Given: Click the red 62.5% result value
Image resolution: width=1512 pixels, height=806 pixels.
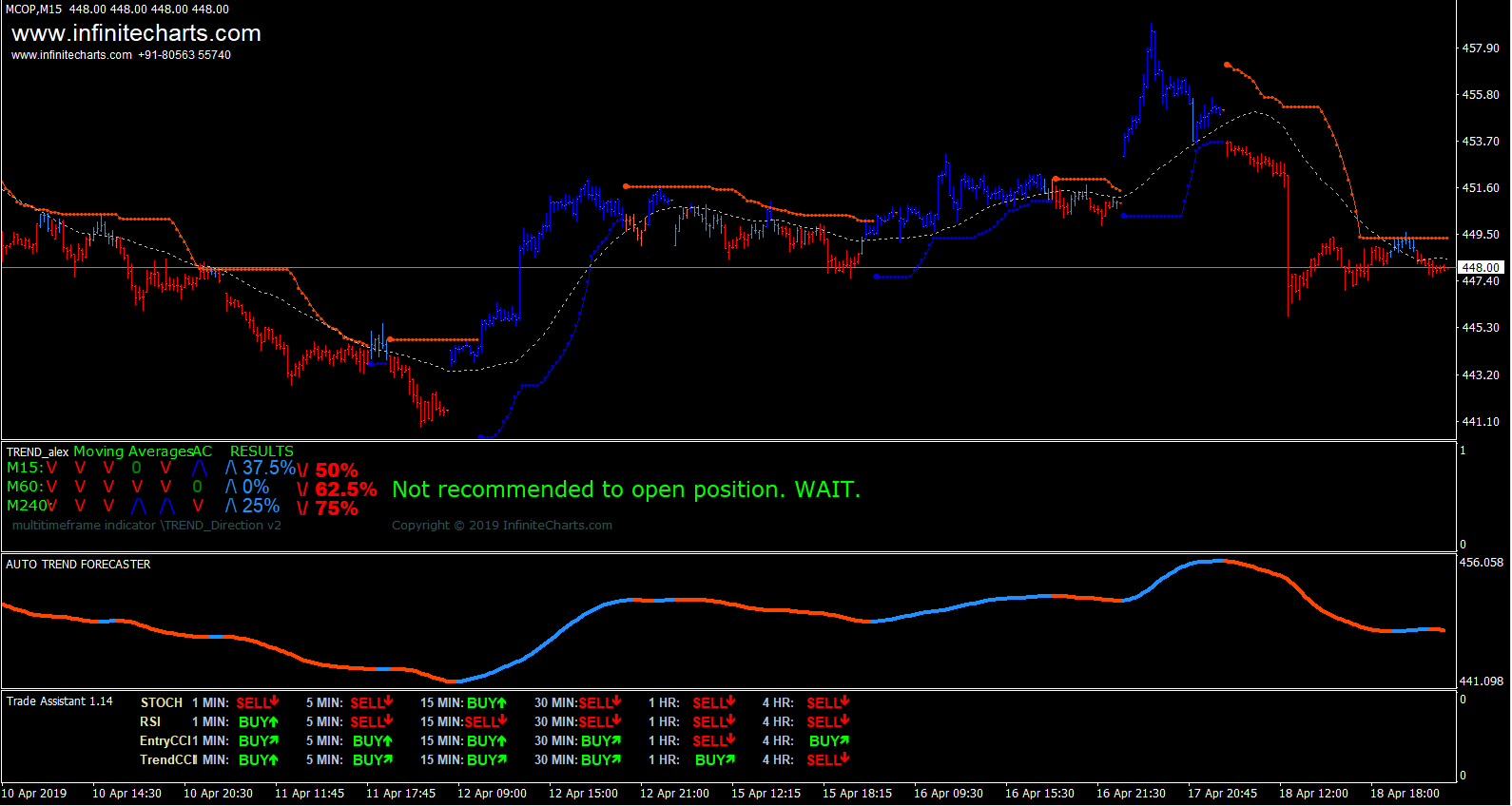Looking at the screenshot, I should (346, 489).
